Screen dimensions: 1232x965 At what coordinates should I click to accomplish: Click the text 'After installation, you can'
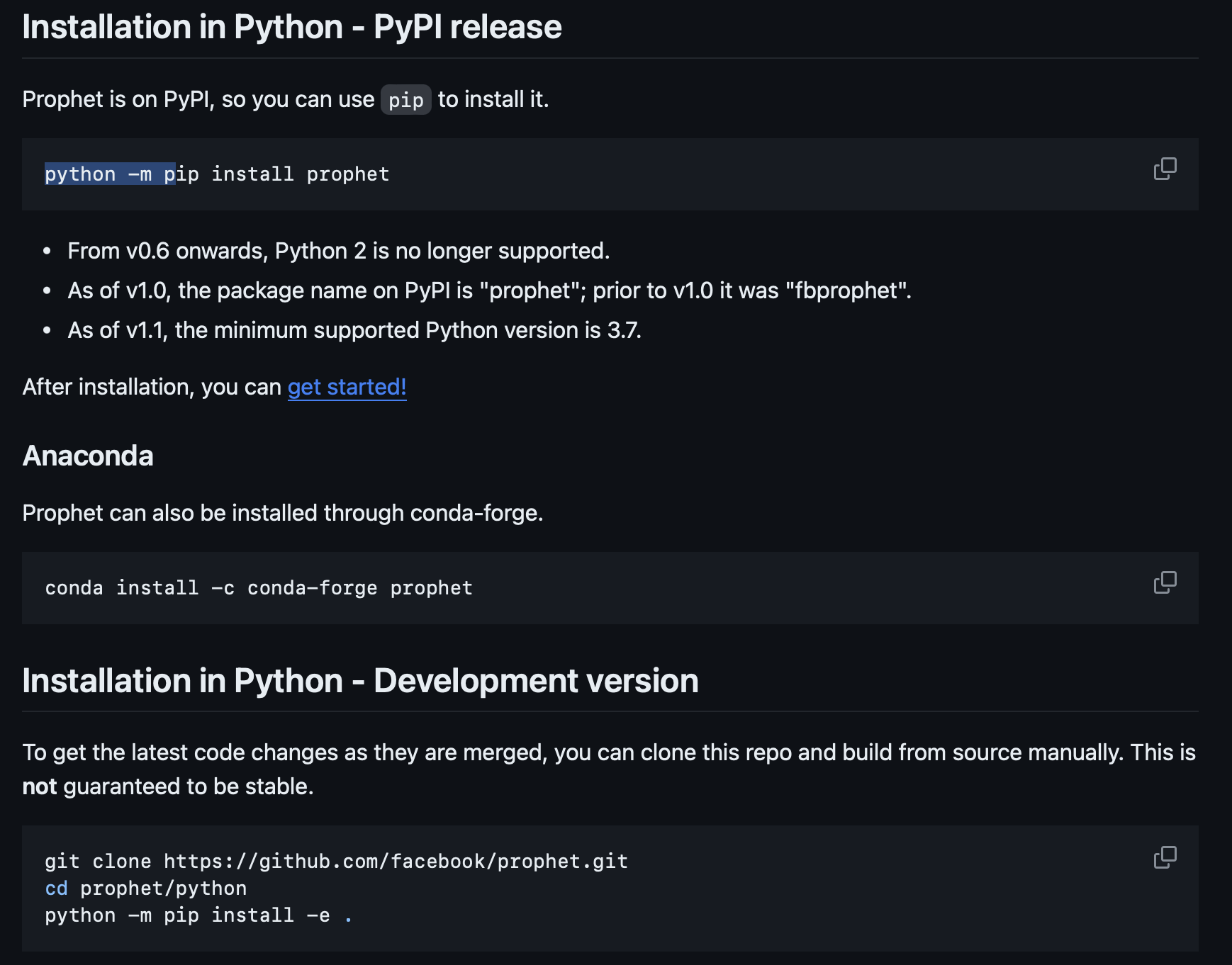tap(152, 387)
